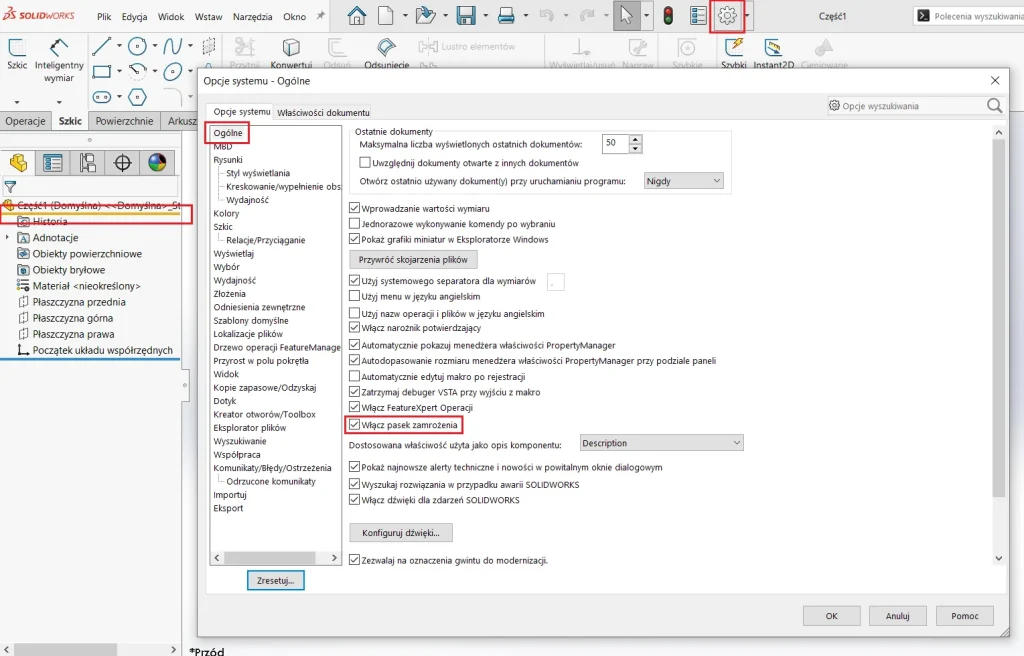Enable Automatycznie edytuj makro po rejestracji

[x=355, y=376]
